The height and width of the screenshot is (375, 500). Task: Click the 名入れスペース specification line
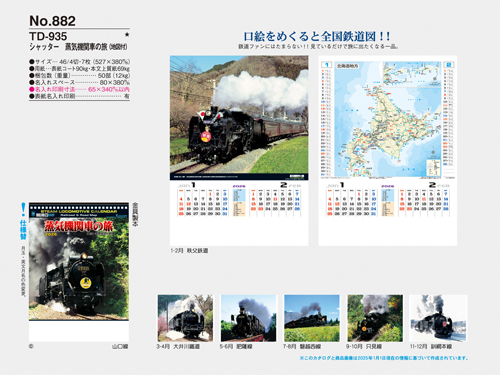coord(79,82)
